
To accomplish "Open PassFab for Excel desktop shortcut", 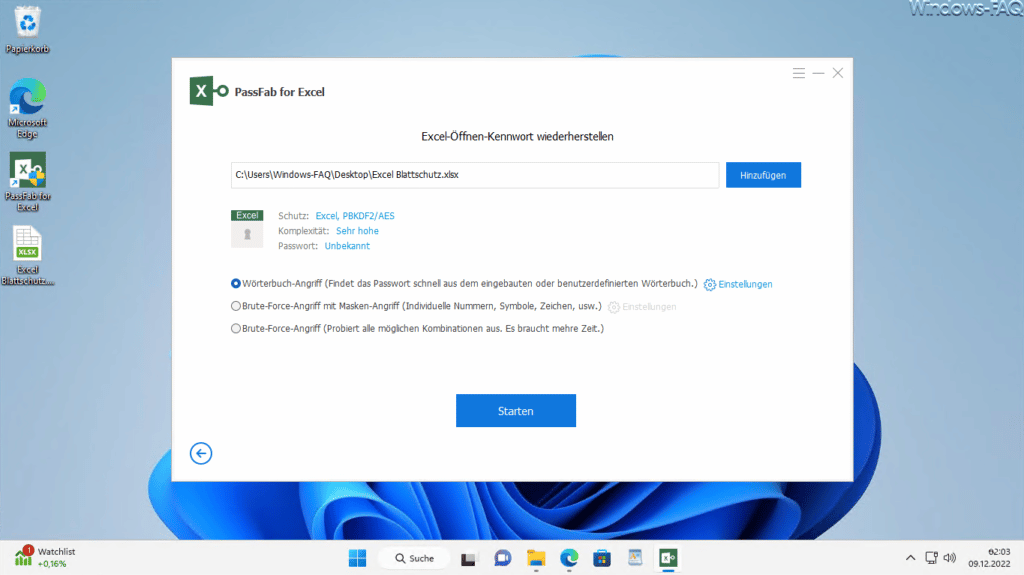I will [27, 182].
